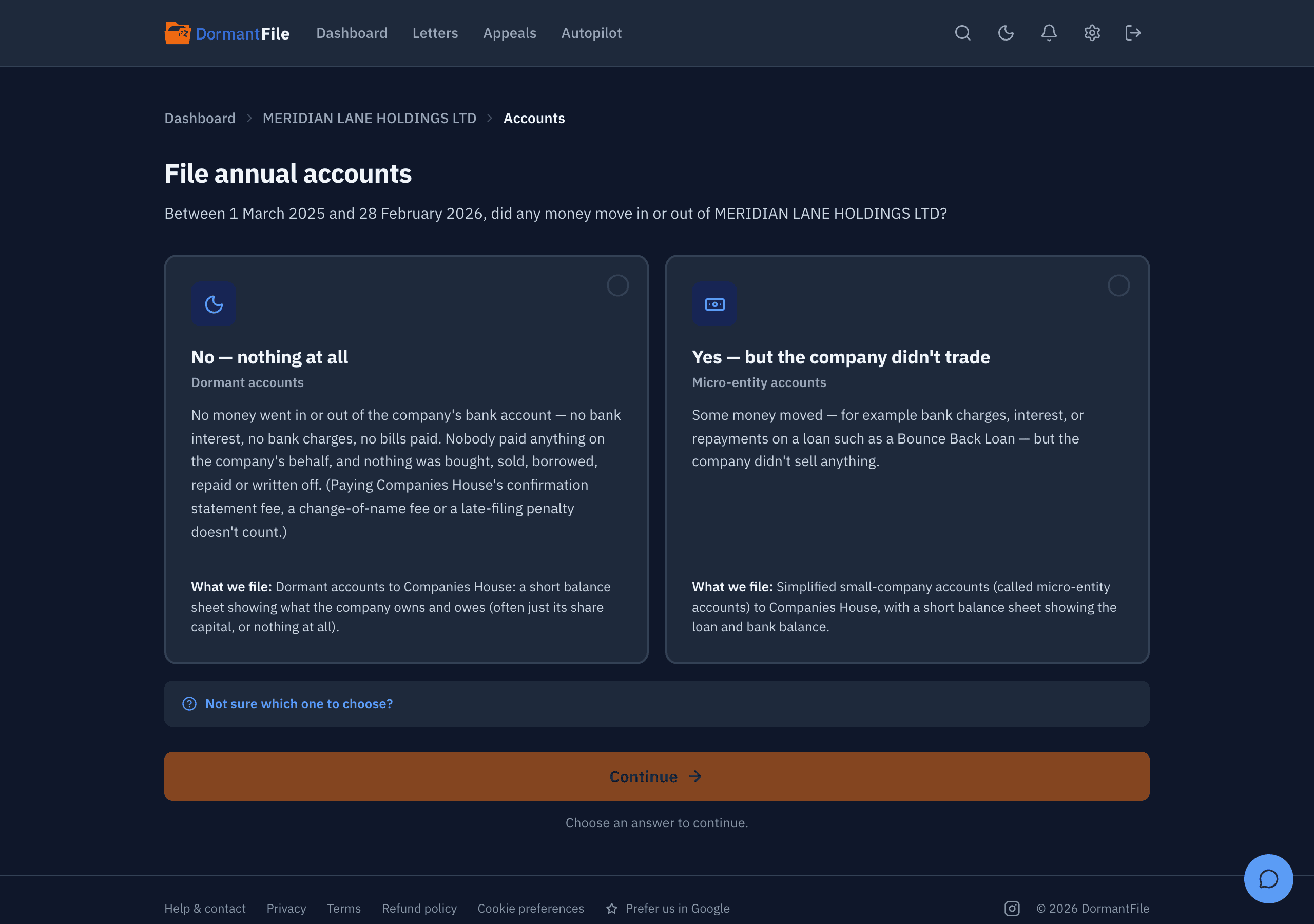Click the star icon beside Prefer us in Google

pos(612,909)
